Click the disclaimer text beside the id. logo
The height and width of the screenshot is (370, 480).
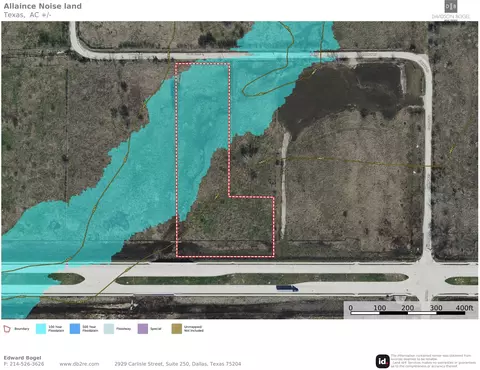[433, 361]
